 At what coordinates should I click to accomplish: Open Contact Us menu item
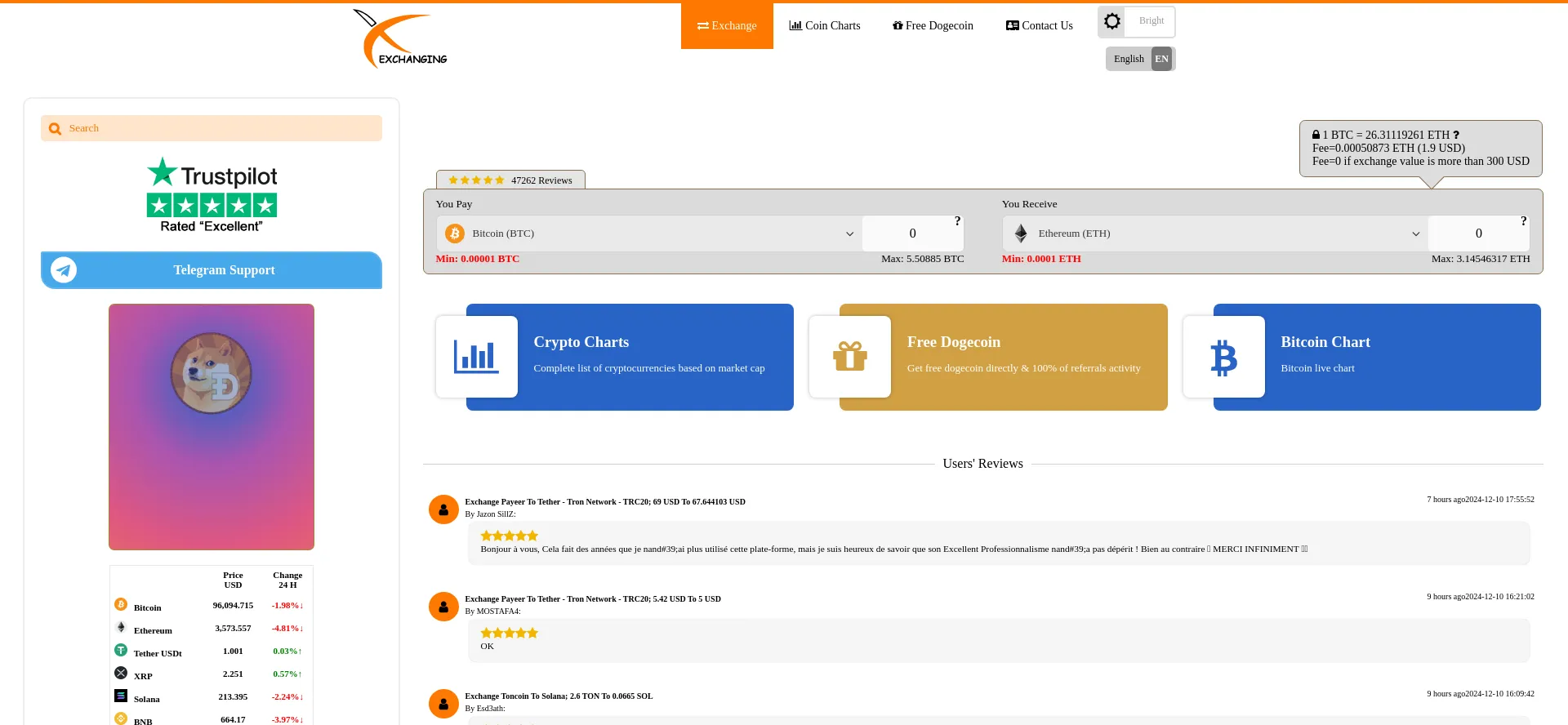(1040, 26)
